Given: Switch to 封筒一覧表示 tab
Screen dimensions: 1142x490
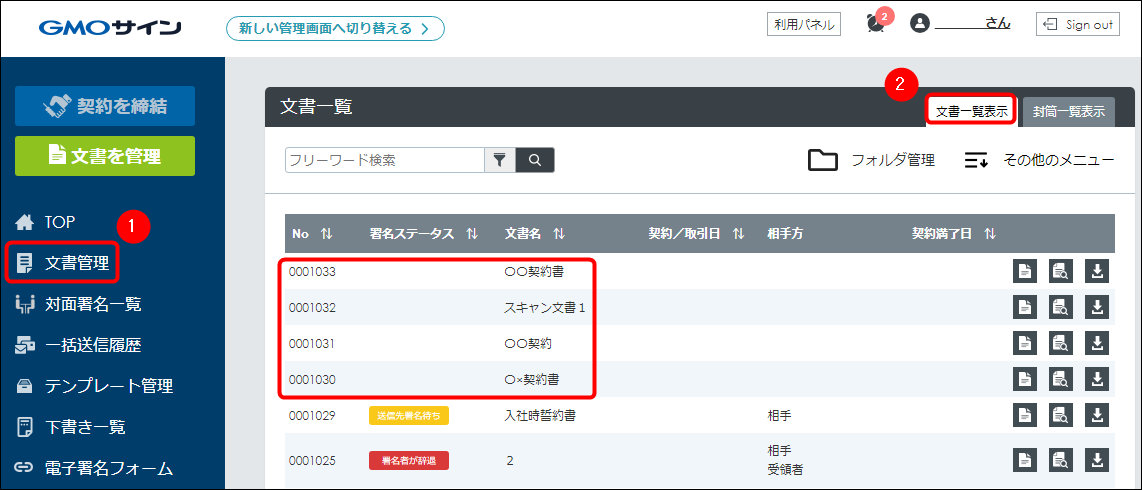Looking at the screenshot, I should [1069, 112].
